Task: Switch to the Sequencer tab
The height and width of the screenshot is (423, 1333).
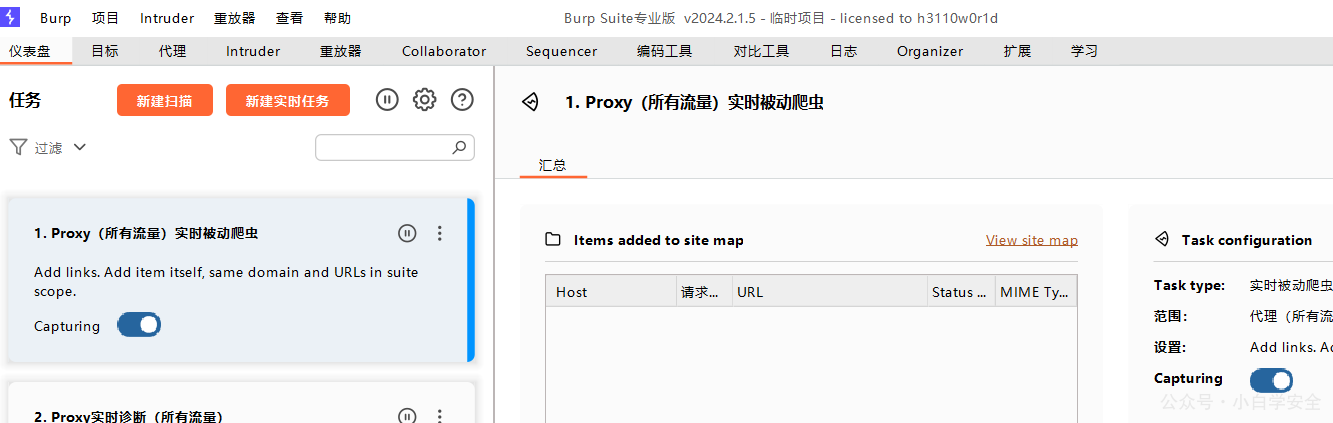Action: [561, 51]
